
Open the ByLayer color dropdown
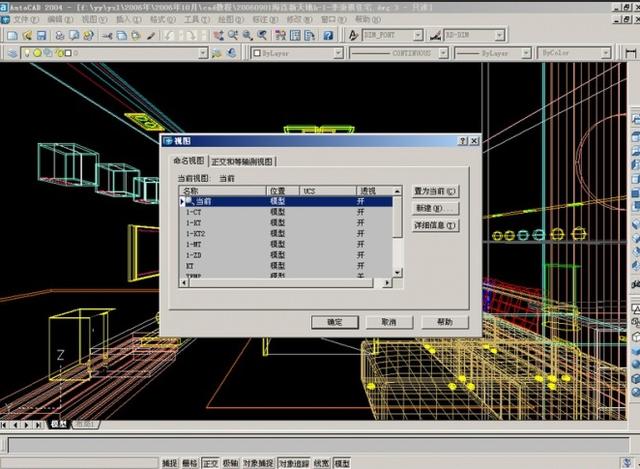pos(338,53)
